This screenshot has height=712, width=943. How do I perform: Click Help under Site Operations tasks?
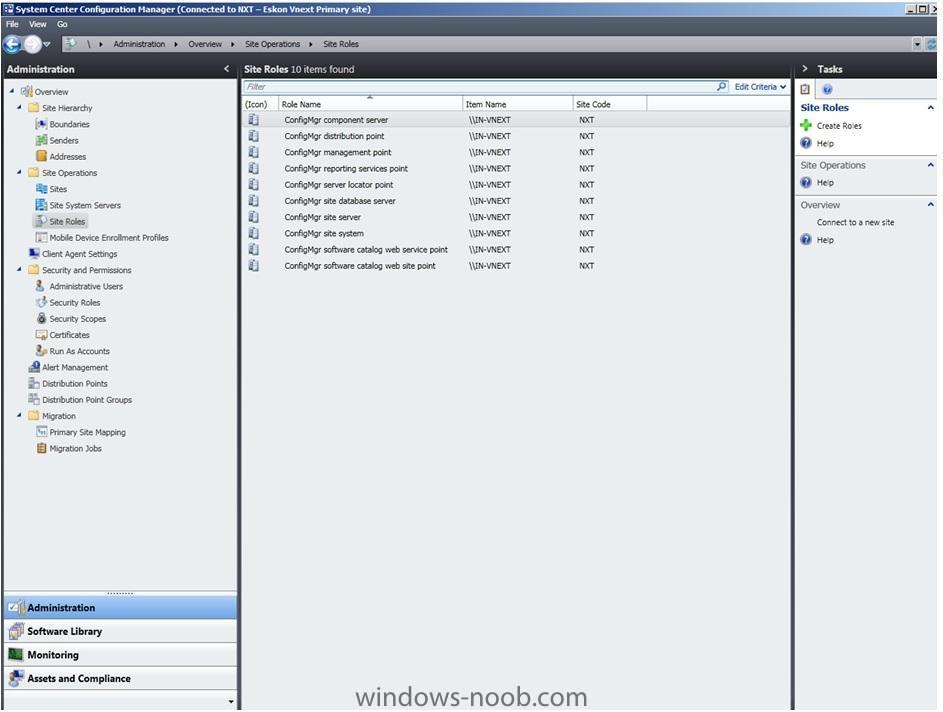click(825, 182)
